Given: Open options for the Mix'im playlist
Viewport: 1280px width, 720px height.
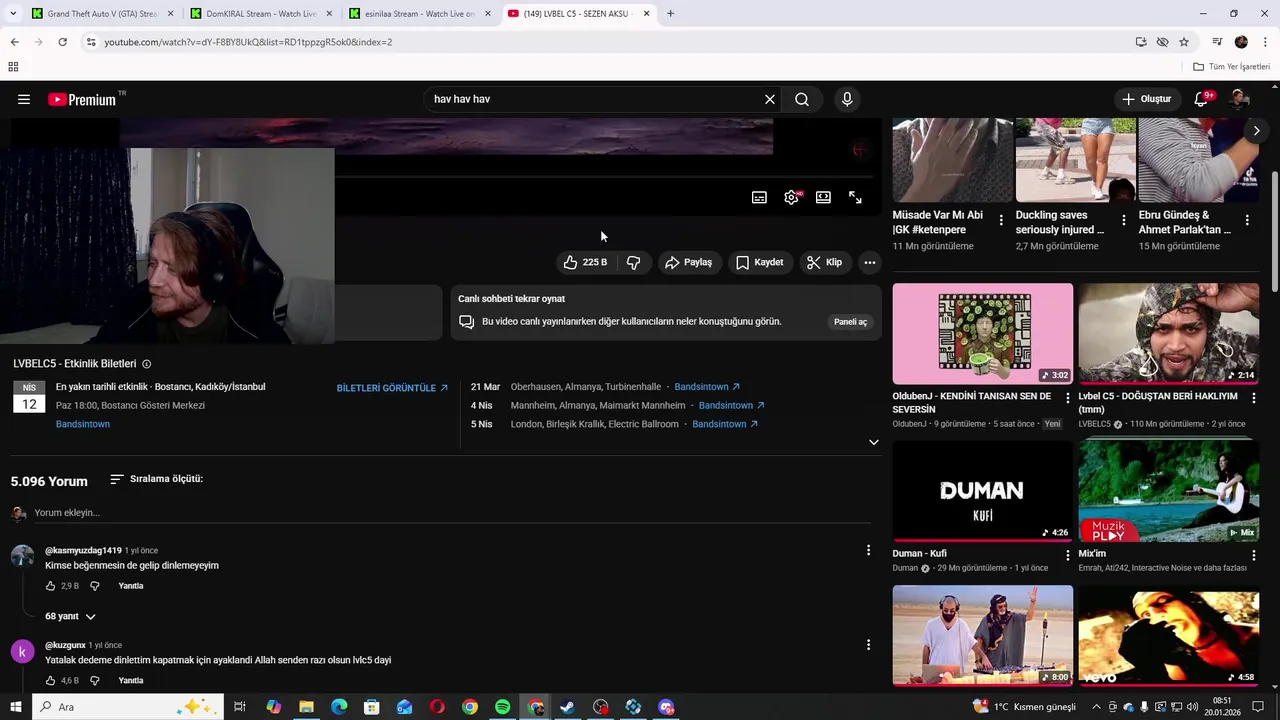Looking at the screenshot, I should (x=1253, y=555).
